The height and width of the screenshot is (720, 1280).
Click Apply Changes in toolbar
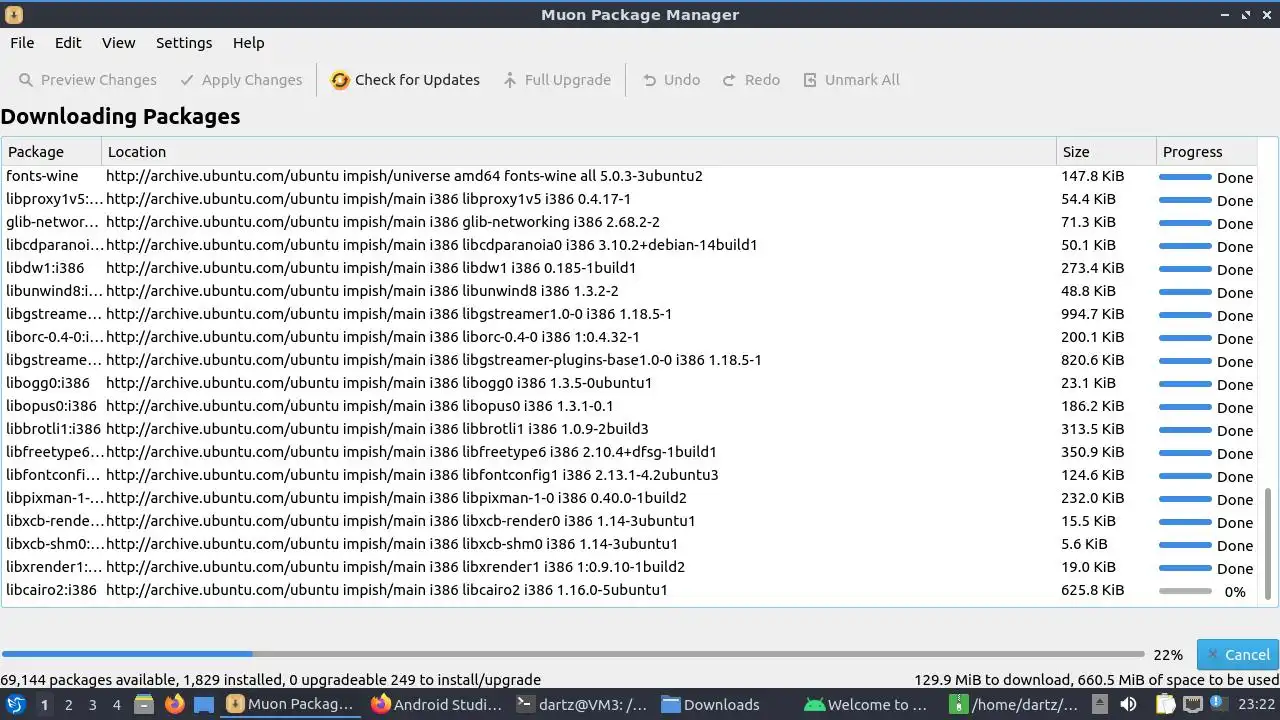[x=241, y=80]
